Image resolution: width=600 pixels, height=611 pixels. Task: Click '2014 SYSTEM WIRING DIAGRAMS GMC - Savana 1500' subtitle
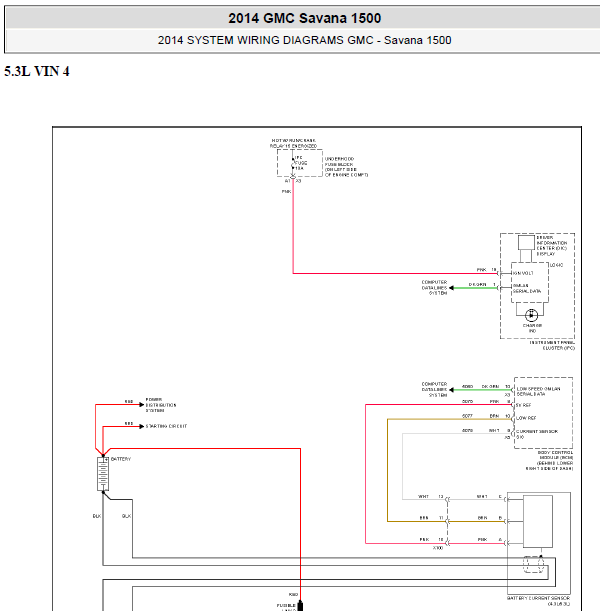(x=305, y=40)
